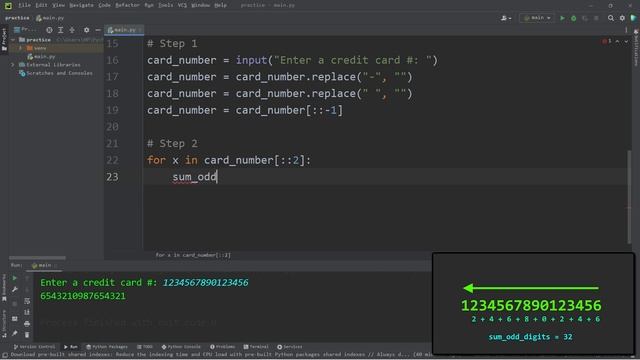Open the VCS menu
The width and height of the screenshot is (640, 360).
(182, 5)
